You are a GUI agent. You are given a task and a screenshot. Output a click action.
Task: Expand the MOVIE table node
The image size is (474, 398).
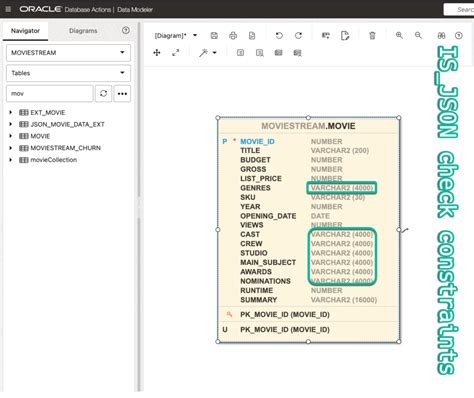click(x=10, y=136)
